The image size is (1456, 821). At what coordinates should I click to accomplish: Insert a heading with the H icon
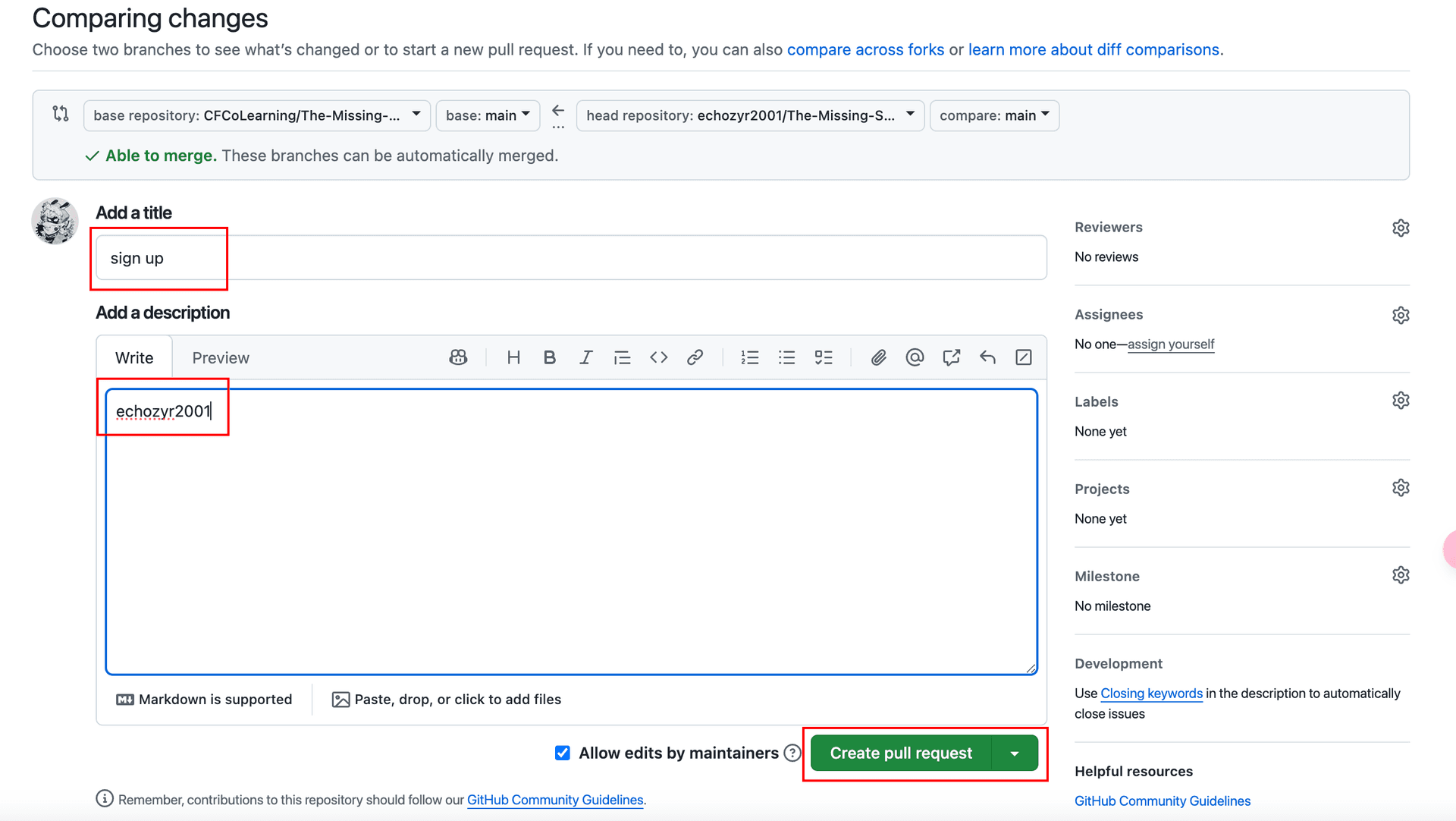tap(513, 357)
